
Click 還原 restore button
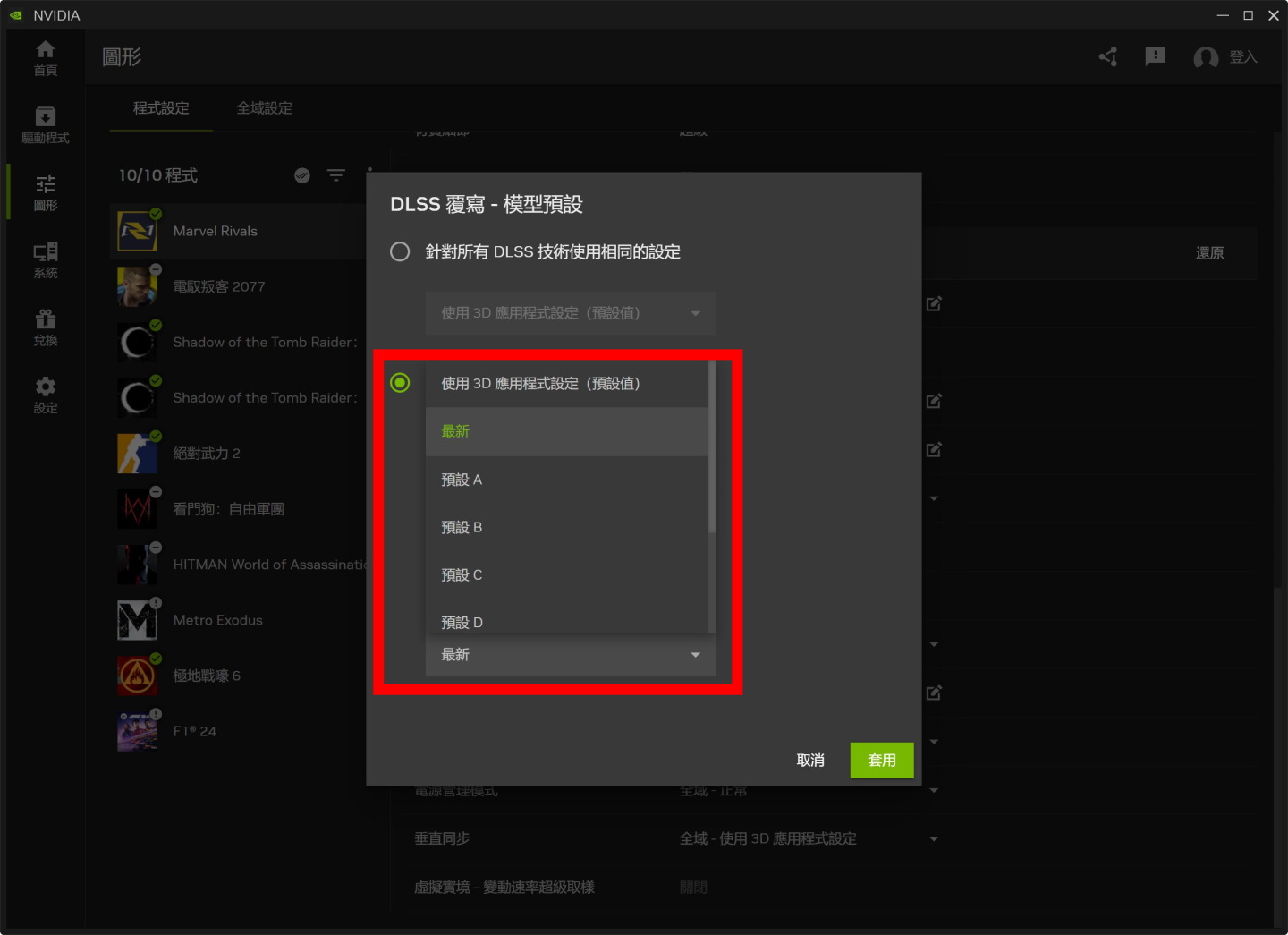1210,253
